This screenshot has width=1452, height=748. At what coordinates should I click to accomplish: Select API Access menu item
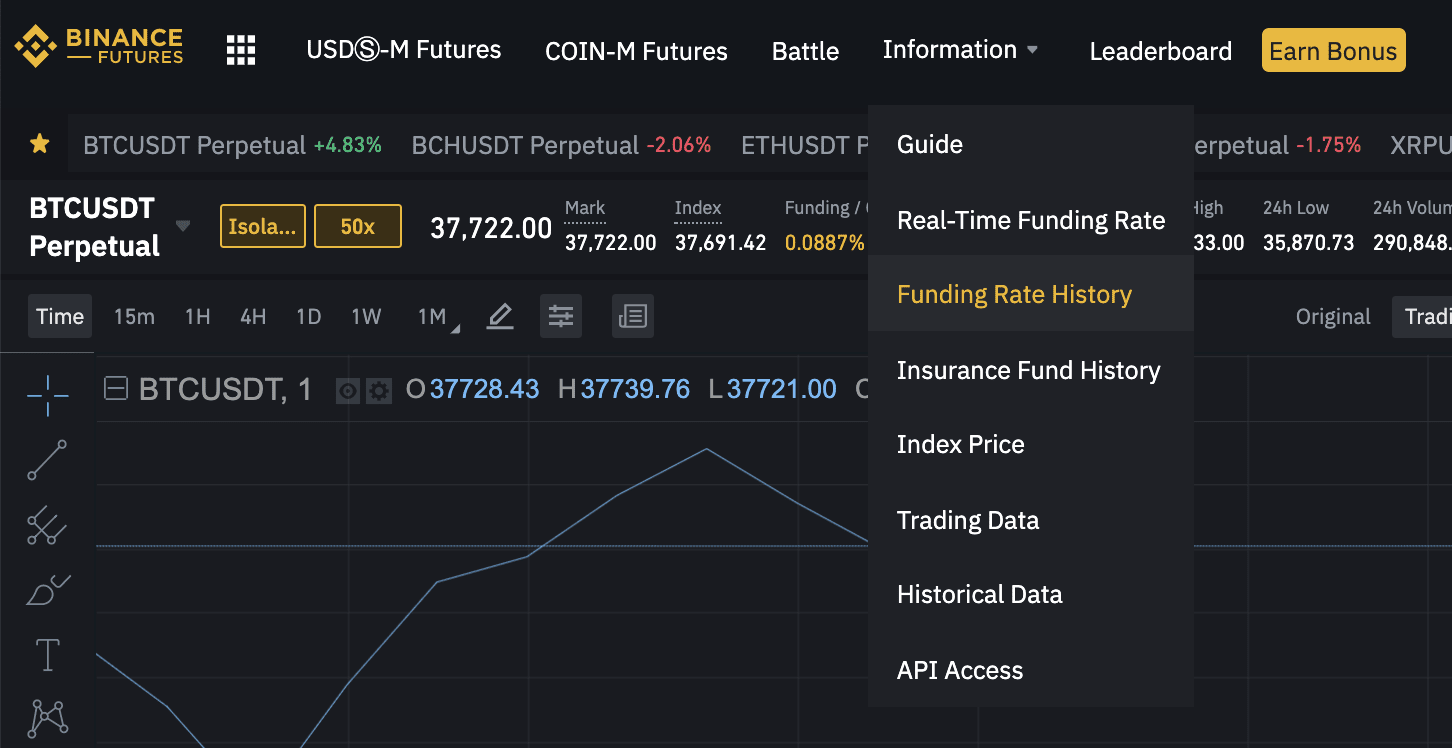tap(1031, 670)
